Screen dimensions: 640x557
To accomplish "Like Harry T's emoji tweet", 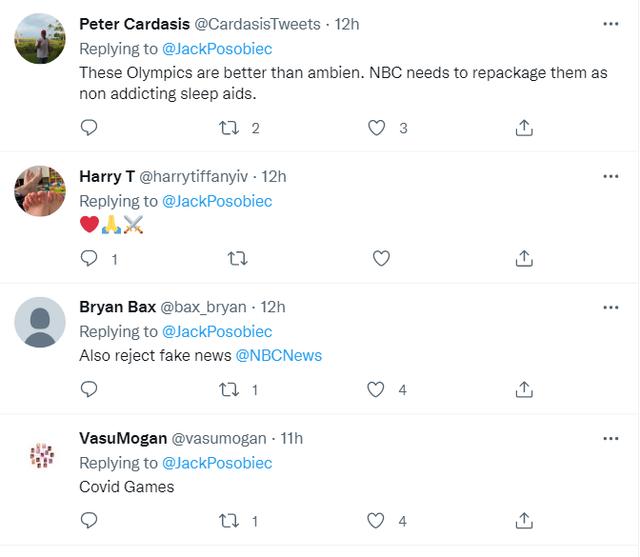I will [x=381, y=258].
